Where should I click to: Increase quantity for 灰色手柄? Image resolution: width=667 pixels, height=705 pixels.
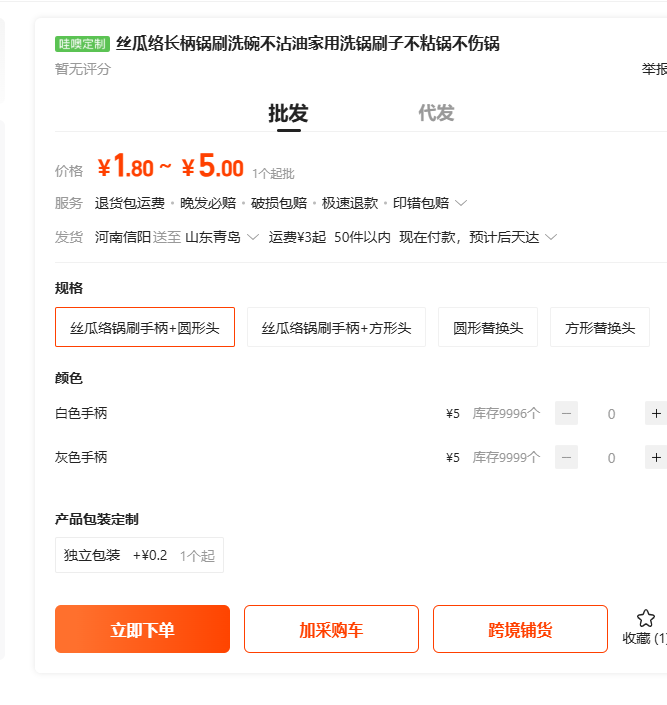[x=655, y=457]
